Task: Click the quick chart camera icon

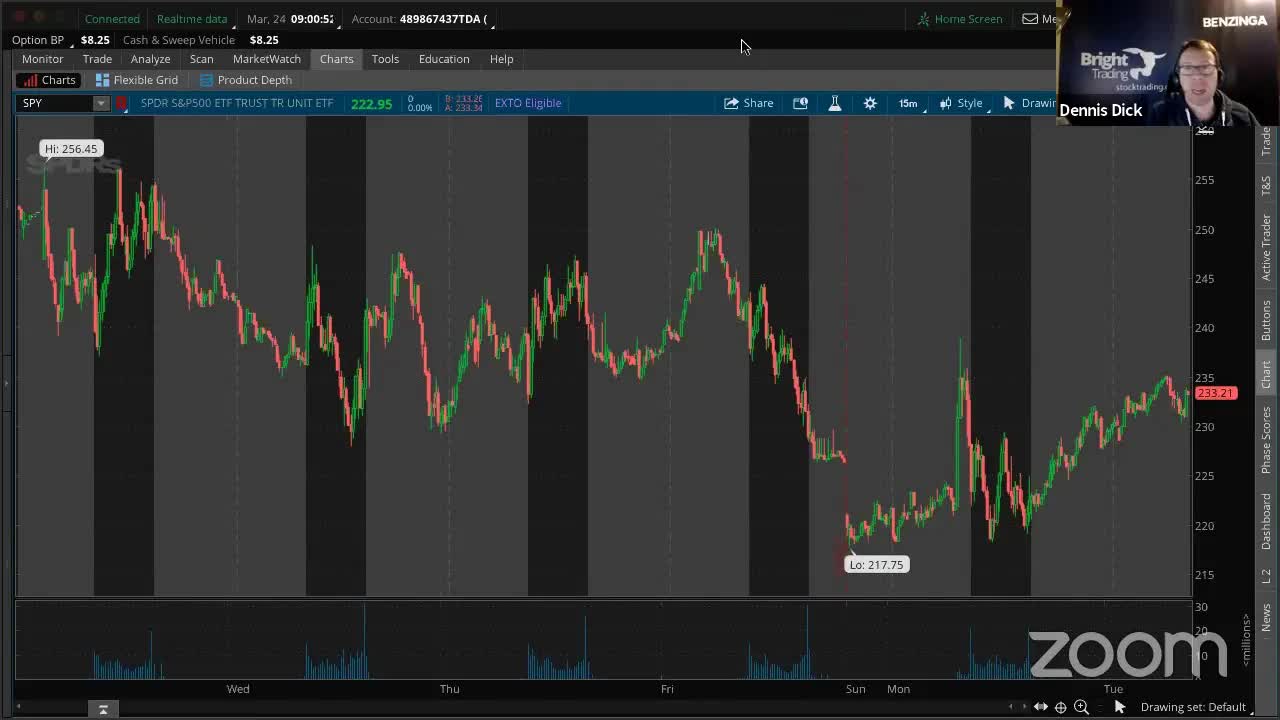Action: (800, 103)
